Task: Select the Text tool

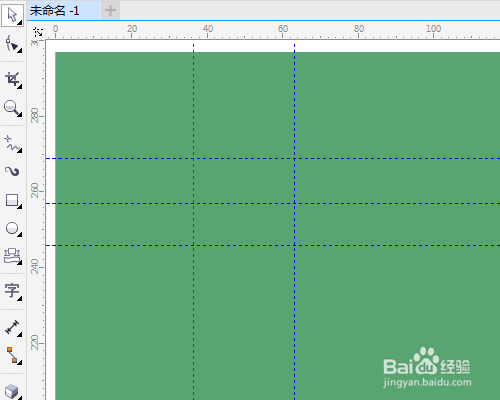Action: (x=12, y=291)
